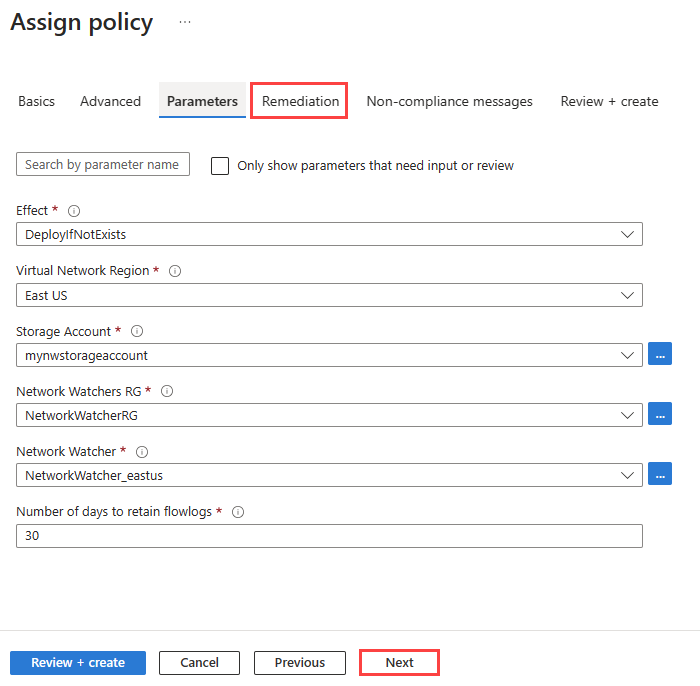Open the more options ellipsis beside Assign policy
Screen dimensions: 700x686
point(185,21)
